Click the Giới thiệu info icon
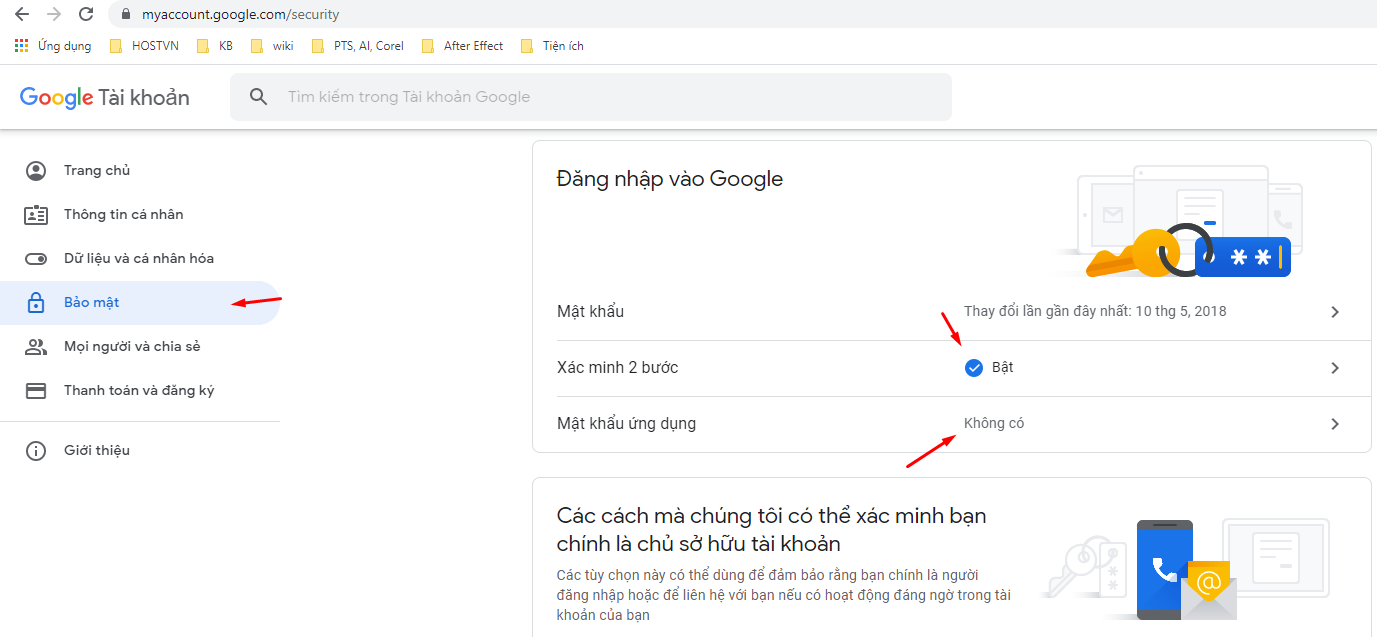Viewport: 1377px width, 637px height. click(36, 451)
